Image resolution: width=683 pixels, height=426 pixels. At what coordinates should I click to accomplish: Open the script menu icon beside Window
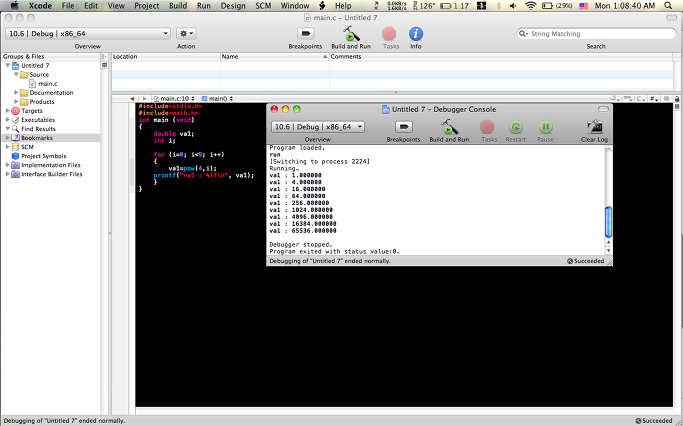point(322,6)
